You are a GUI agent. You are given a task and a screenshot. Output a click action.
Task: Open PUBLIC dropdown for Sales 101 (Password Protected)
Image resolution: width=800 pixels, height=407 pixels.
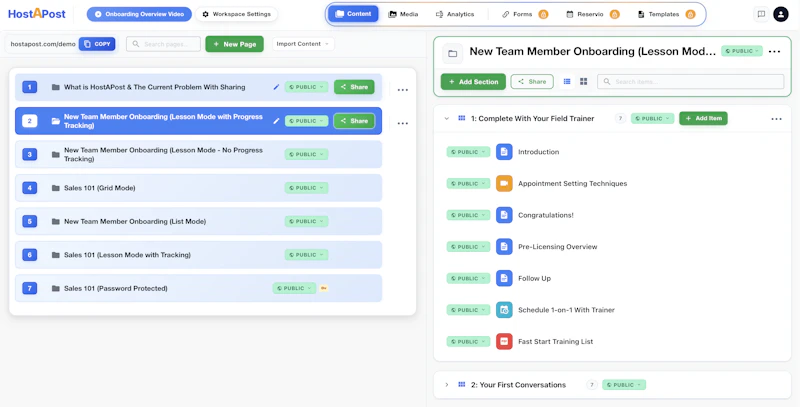294,289
